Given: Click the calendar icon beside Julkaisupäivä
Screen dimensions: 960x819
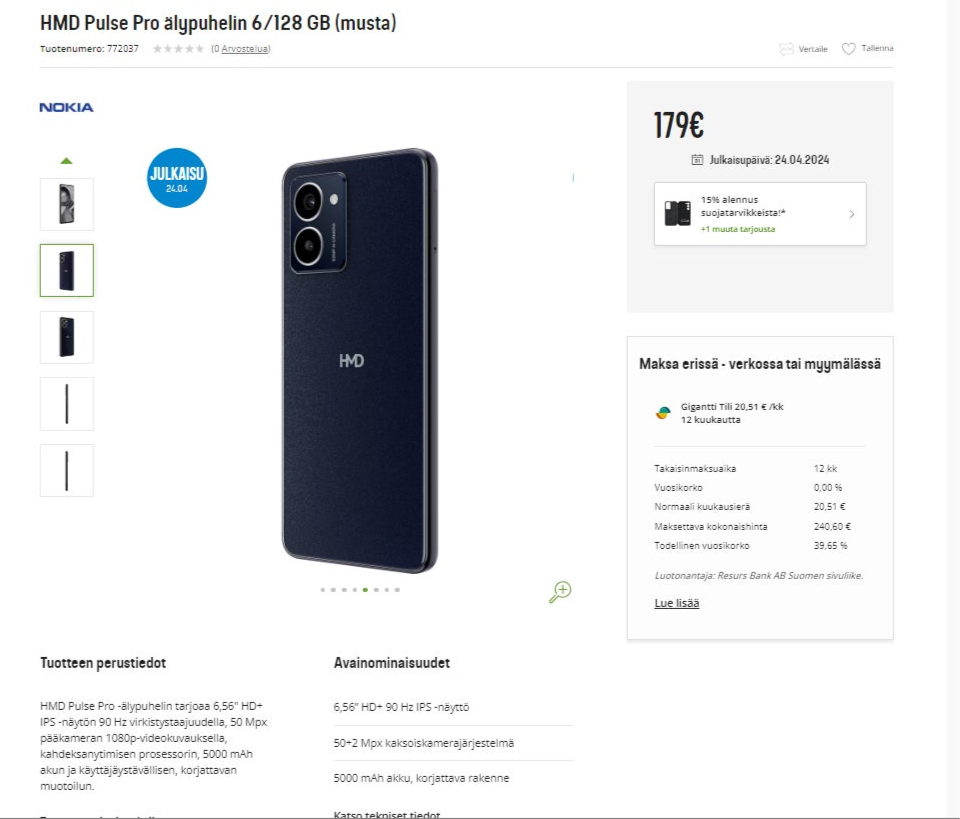Looking at the screenshot, I should tap(697, 160).
